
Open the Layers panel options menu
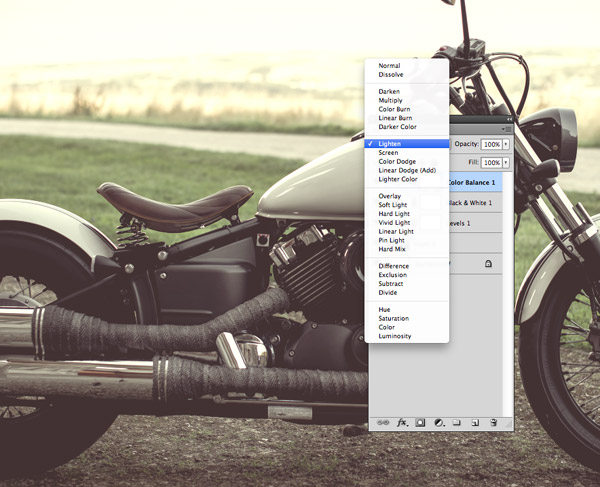click(x=507, y=129)
